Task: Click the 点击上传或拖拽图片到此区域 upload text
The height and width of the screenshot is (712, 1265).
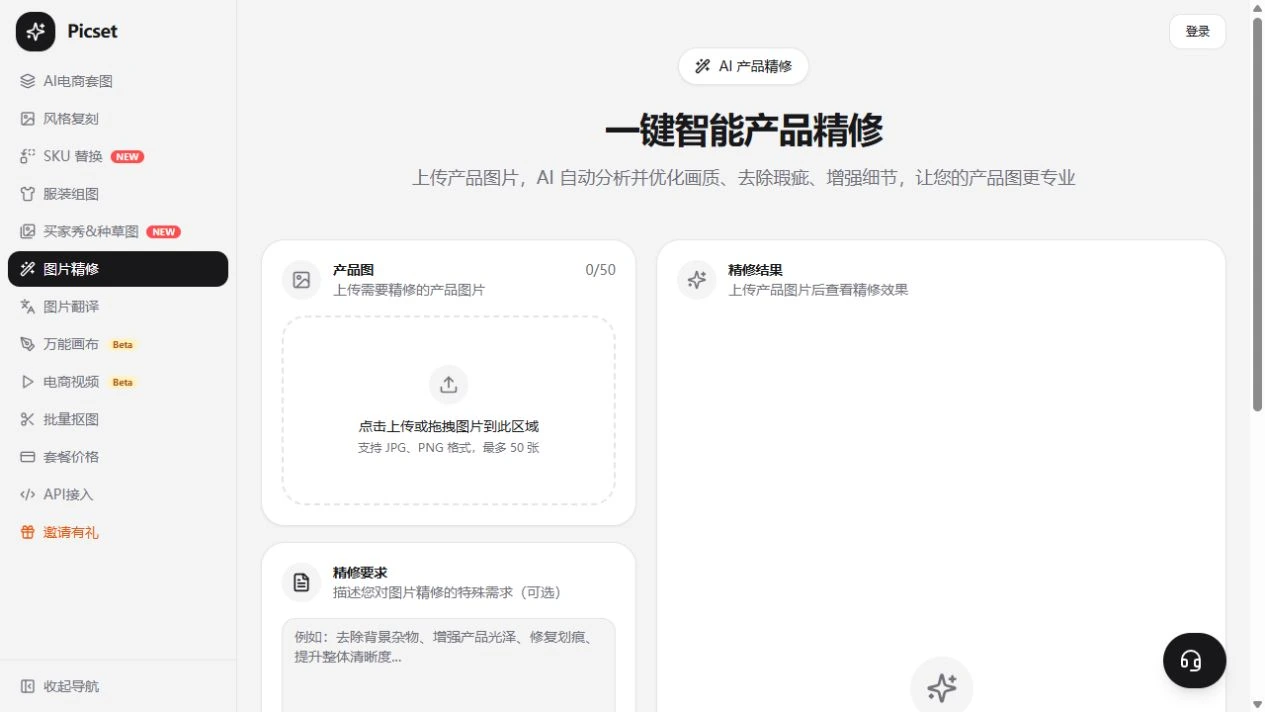Action: click(448, 426)
